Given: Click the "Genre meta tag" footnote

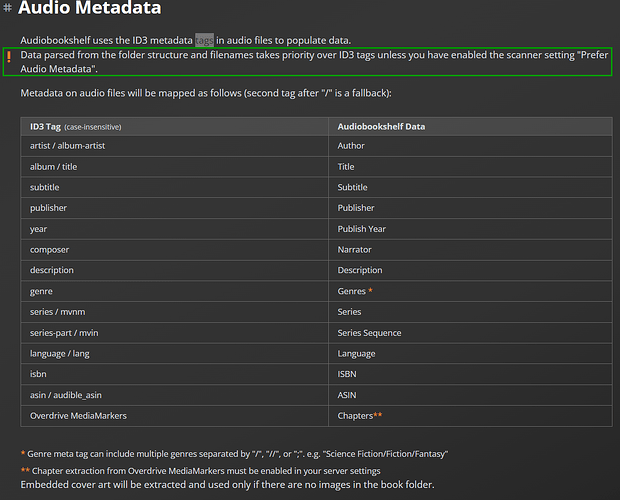Looking at the screenshot, I should click(234, 454).
